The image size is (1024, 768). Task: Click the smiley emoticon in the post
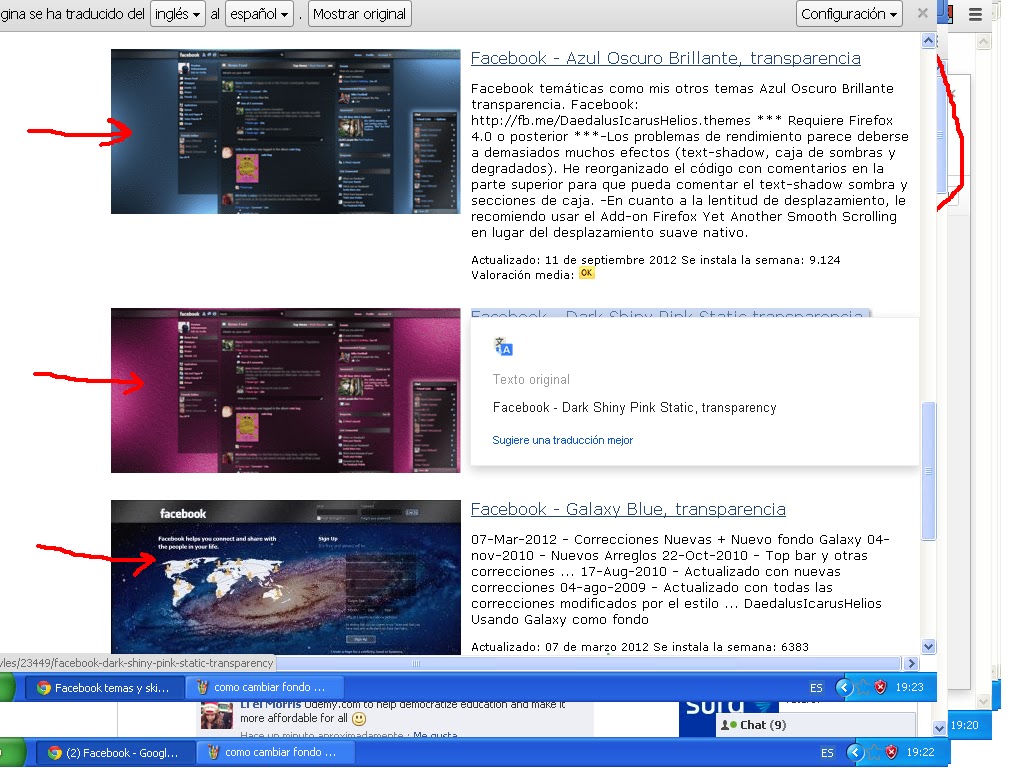click(359, 719)
